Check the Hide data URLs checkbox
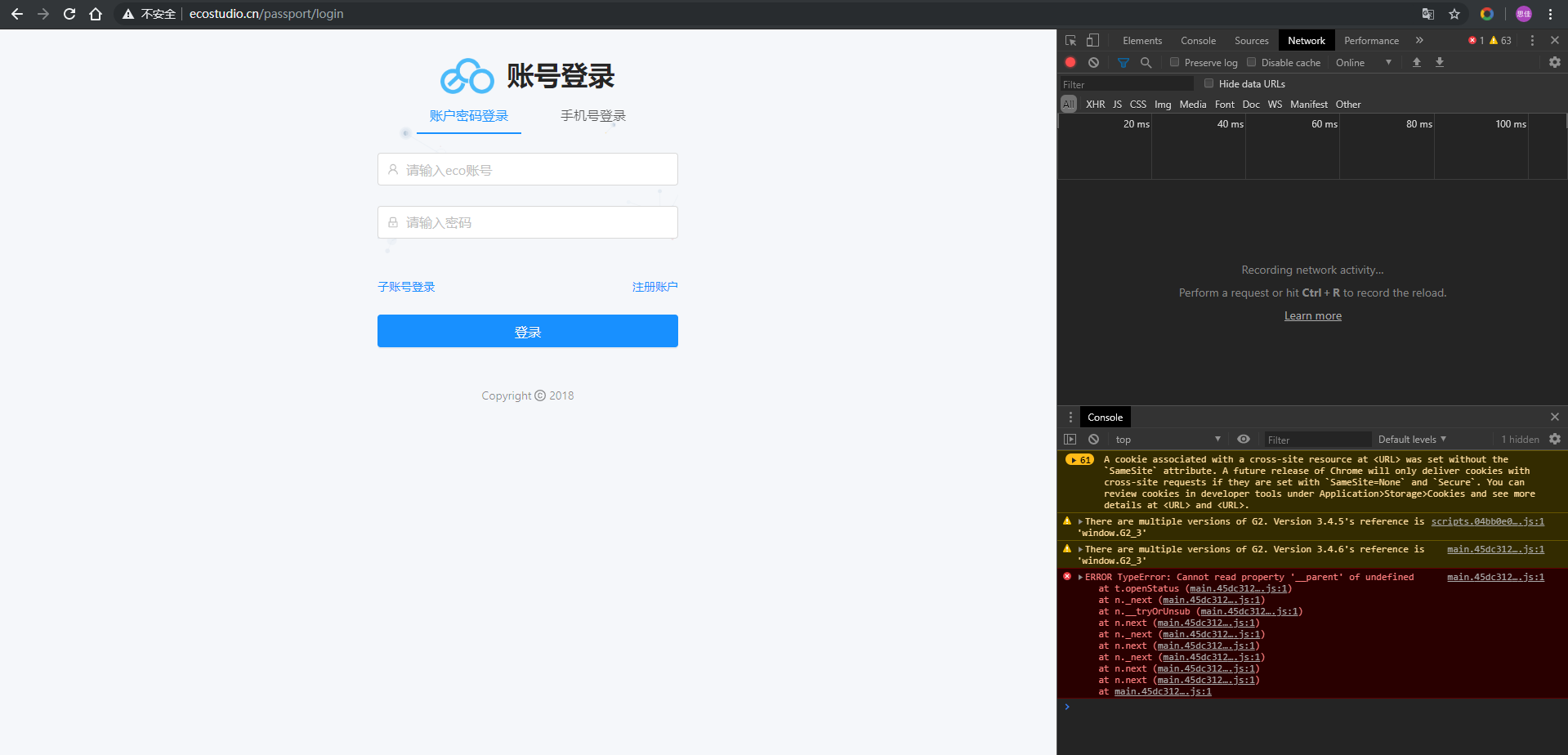Viewport: 1568px width, 755px height. [1208, 83]
